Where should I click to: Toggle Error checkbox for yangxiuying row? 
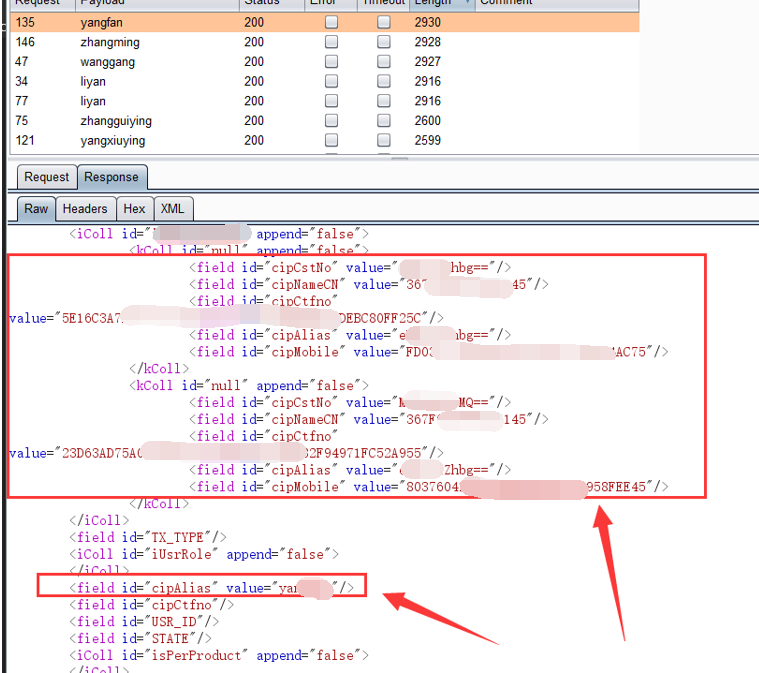(x=331, y=141)
